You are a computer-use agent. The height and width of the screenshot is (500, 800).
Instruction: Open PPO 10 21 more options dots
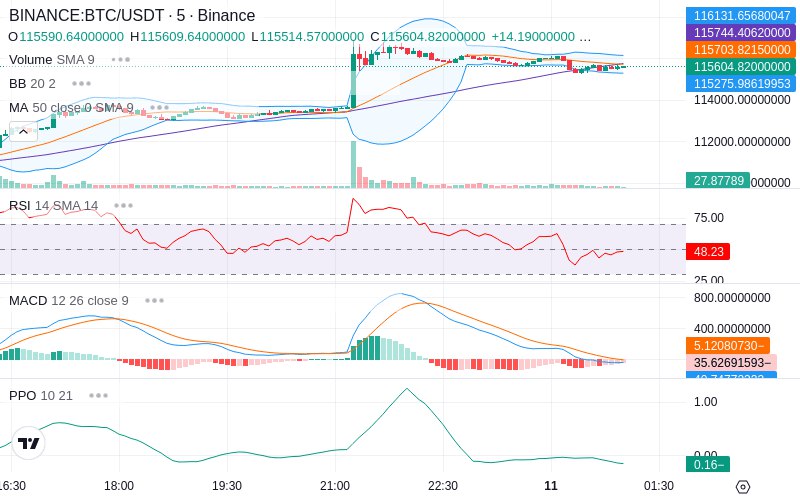(98, 395)
